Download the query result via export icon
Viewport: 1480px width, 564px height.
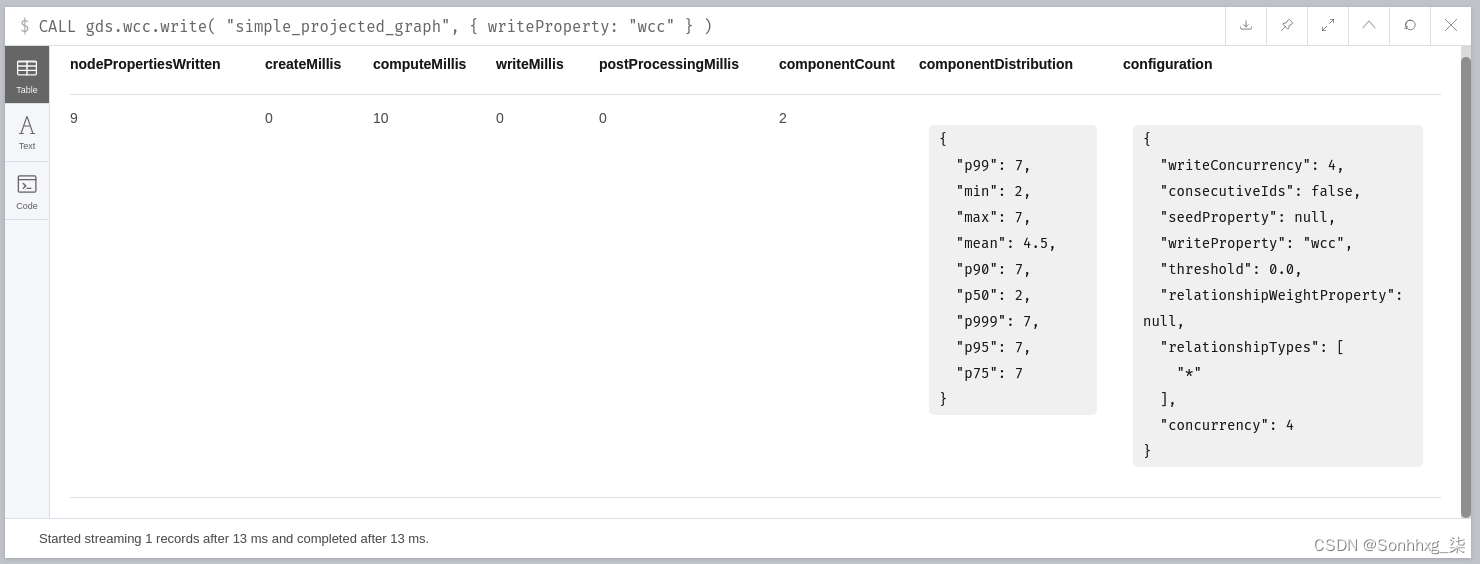[x=1246, y=25]
